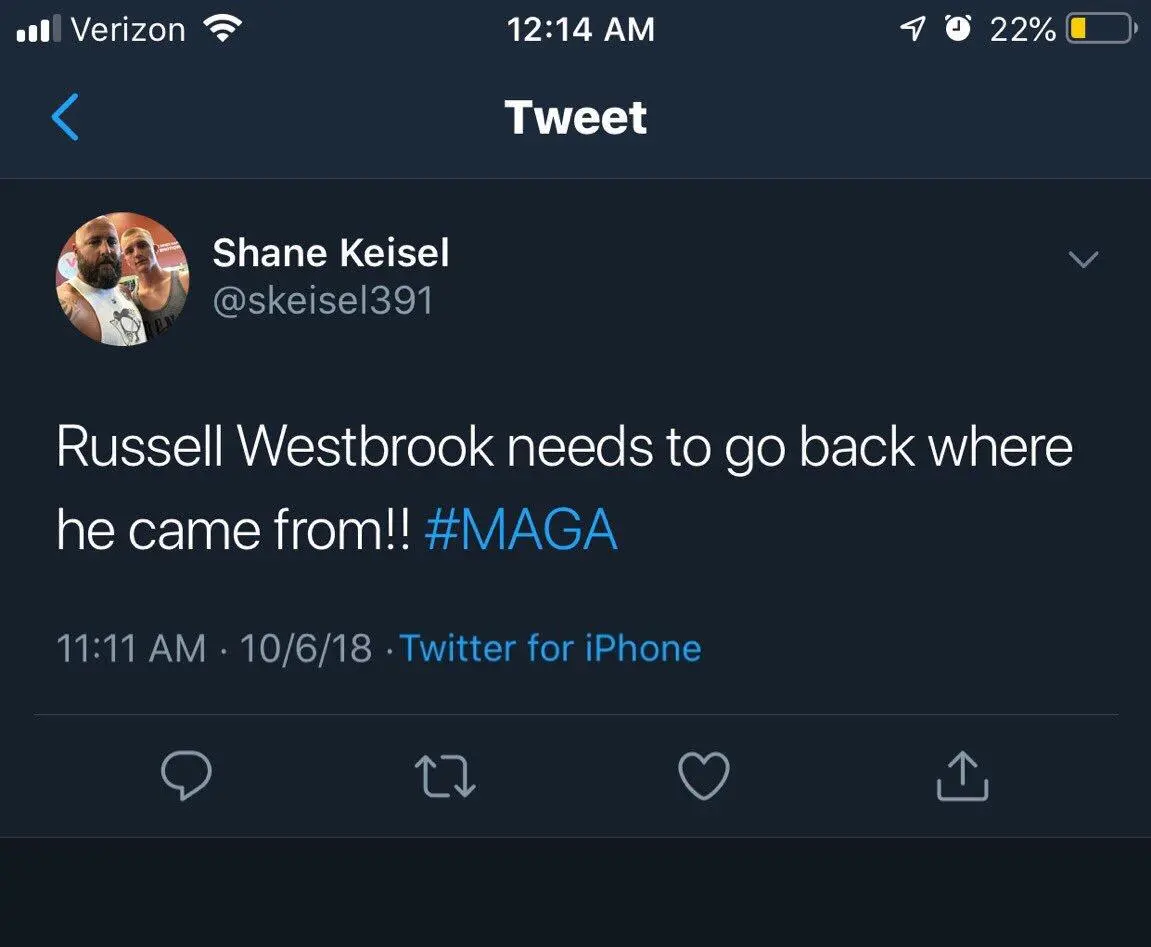Tap the Tweet header title

576,117
